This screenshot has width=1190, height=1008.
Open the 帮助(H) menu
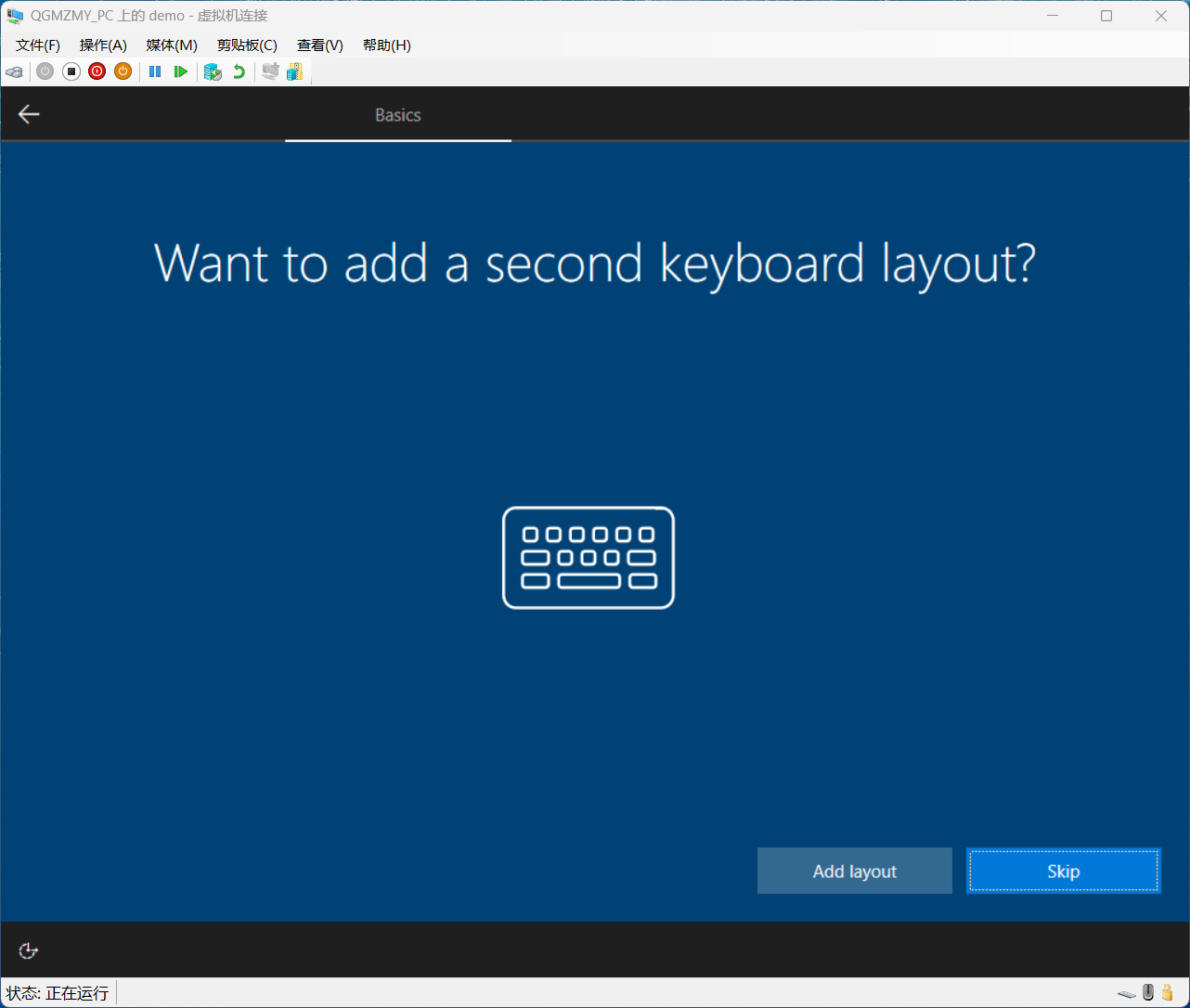tap(387, 45)
